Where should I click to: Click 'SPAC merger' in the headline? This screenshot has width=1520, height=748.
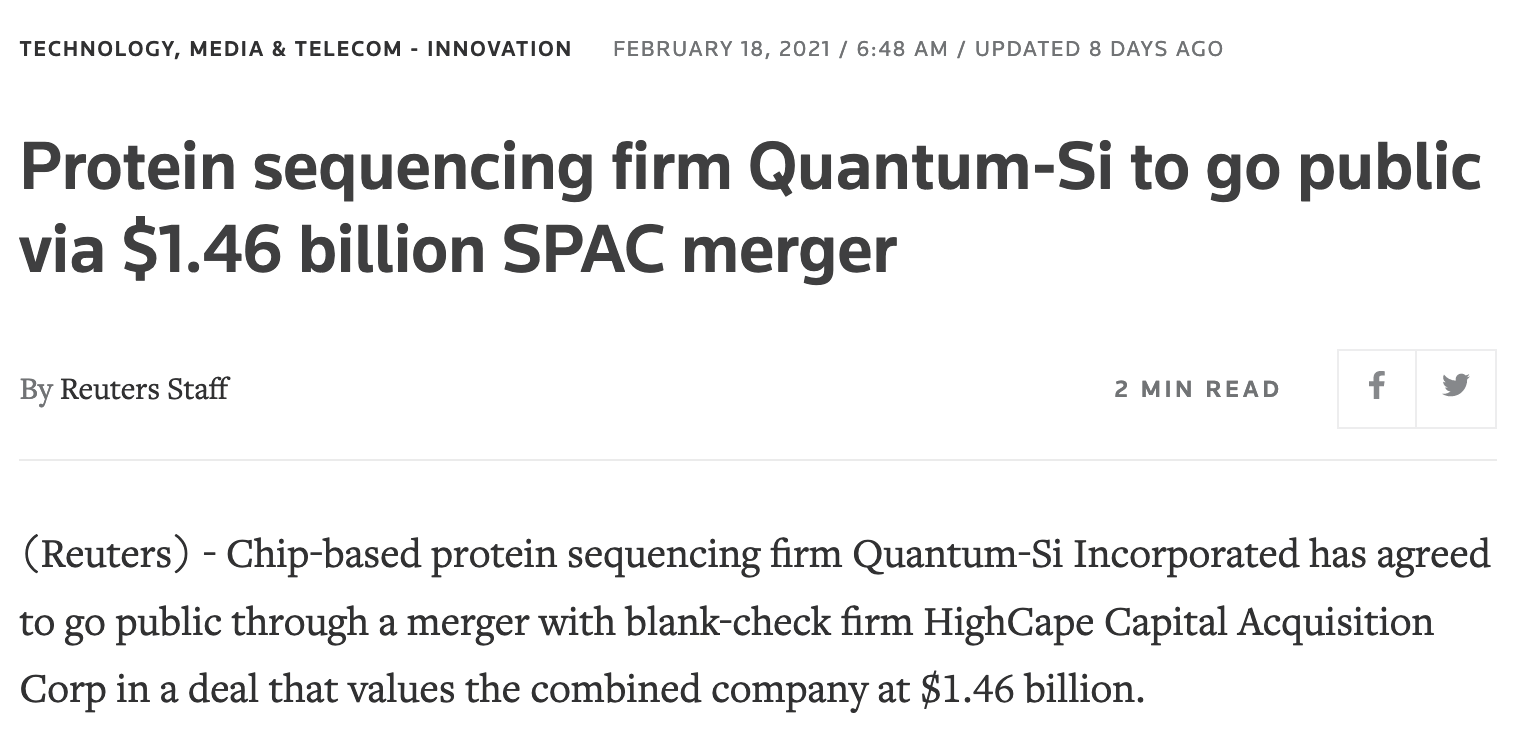coord(698,250)
